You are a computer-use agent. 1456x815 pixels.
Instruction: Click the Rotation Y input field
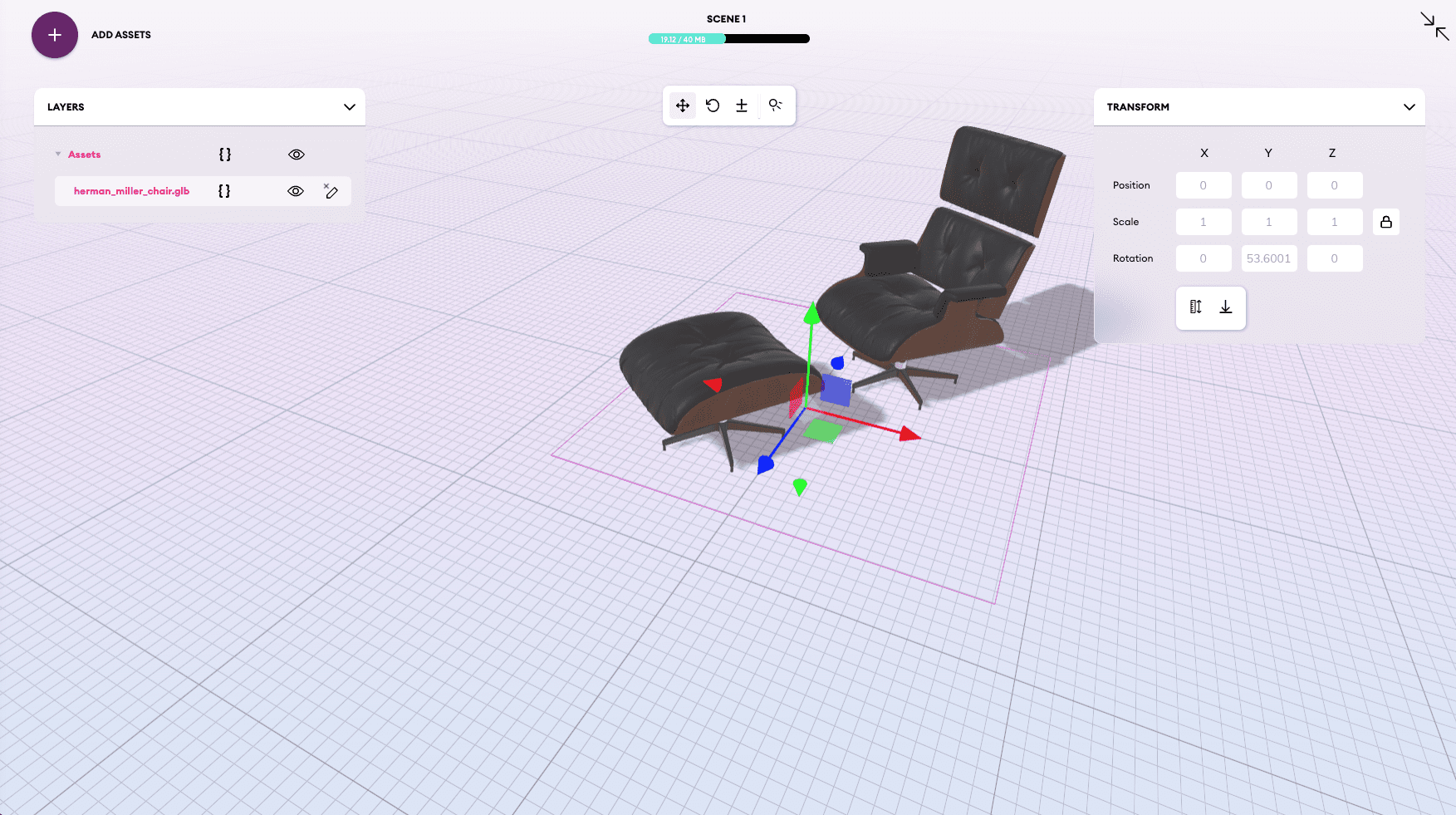tap(1268, 258)
